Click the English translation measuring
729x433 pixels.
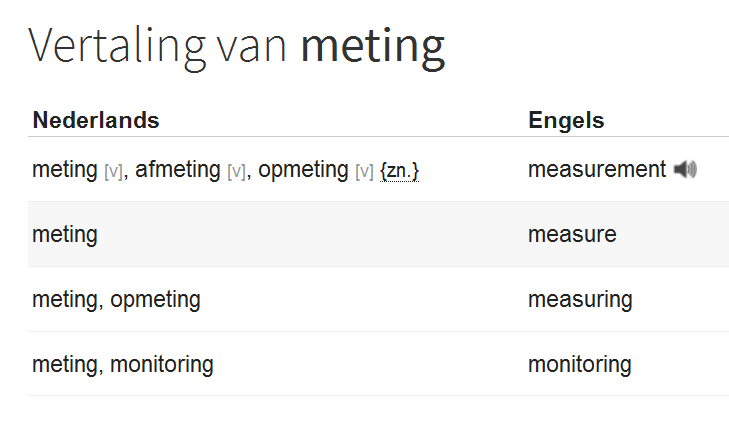pos(580,299)
